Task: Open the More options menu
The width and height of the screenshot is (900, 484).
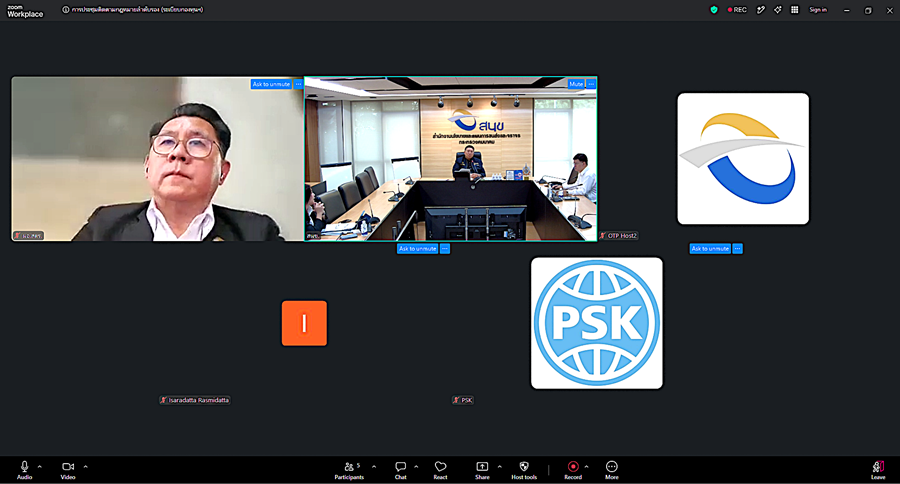Action: (612, 470)
